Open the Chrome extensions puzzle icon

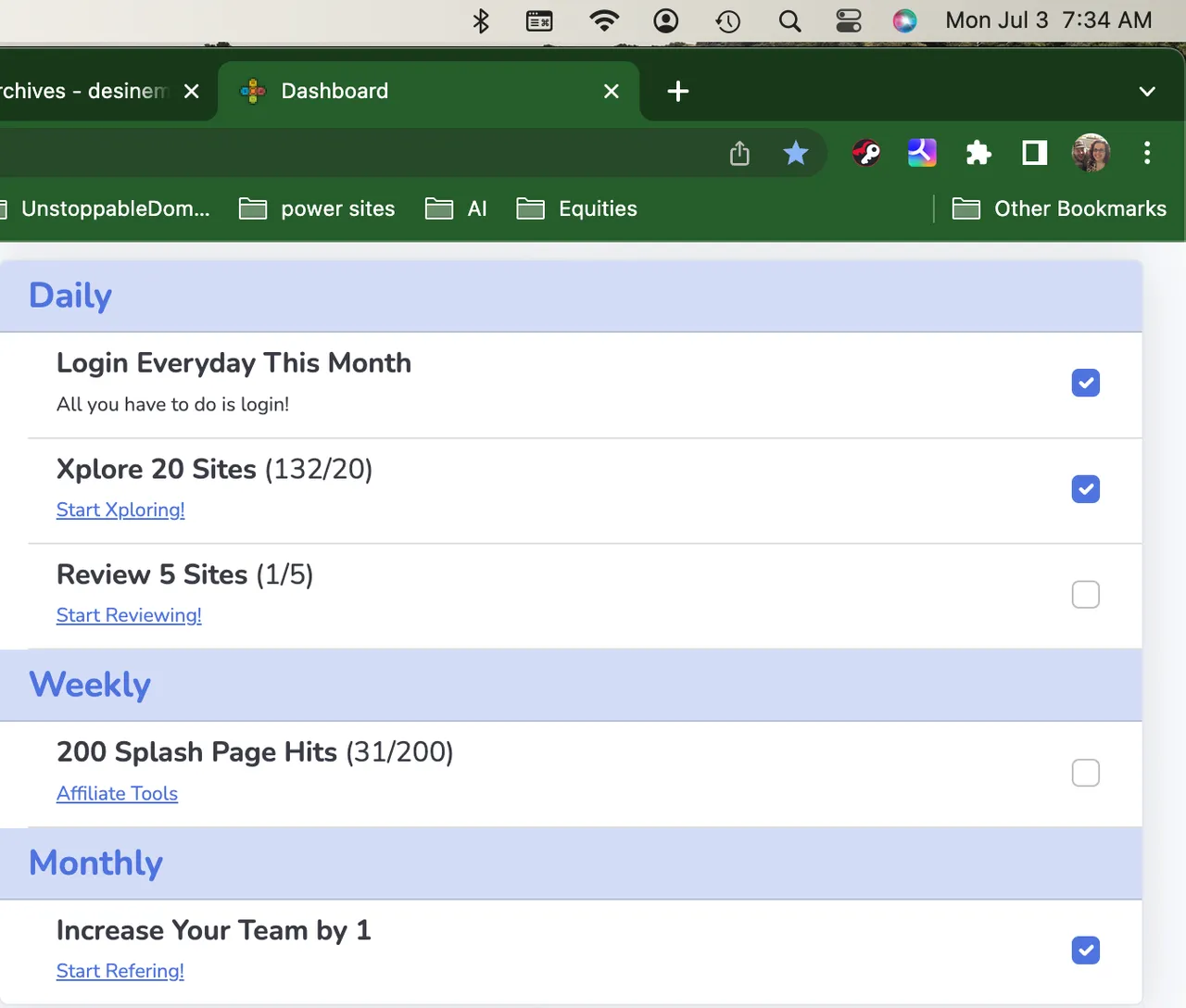point(978,153)
